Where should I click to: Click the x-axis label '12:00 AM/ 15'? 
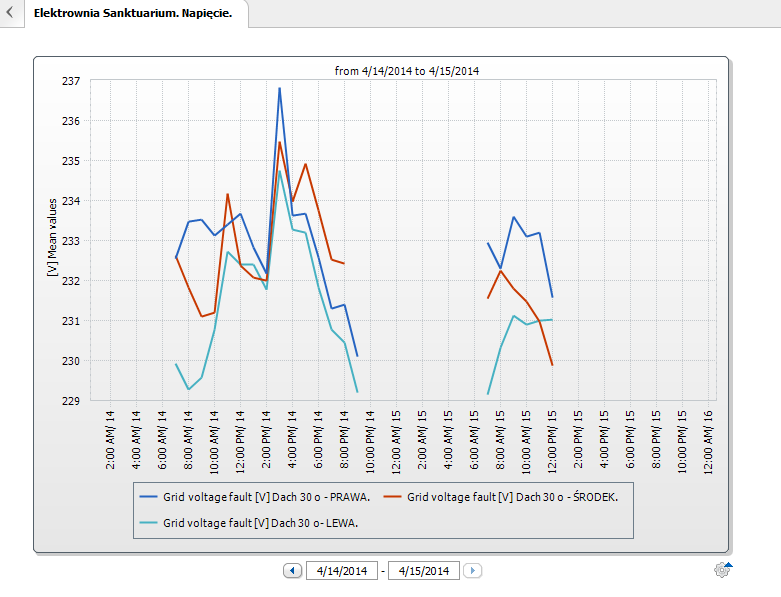pyautogui.click(x=396, y=442)
